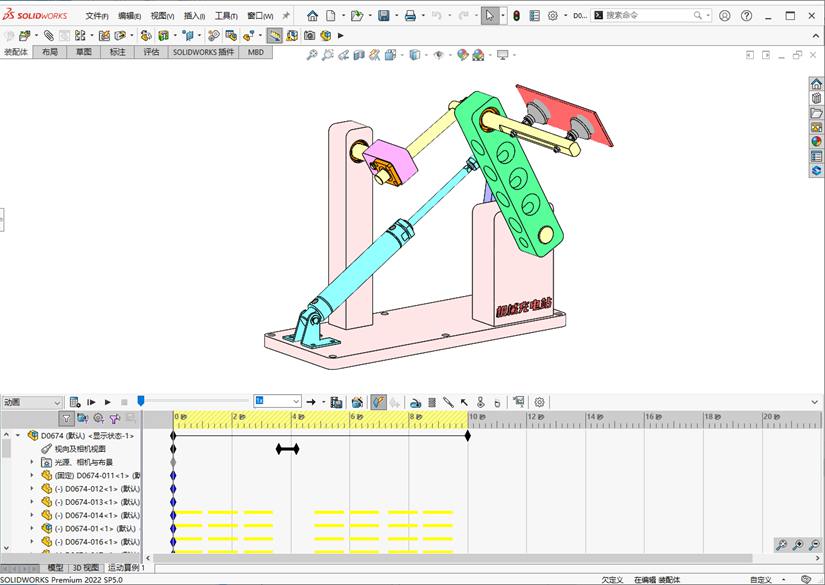Save the current document
The width and height of the screenshot is (825, 585).
pos(384,16)
